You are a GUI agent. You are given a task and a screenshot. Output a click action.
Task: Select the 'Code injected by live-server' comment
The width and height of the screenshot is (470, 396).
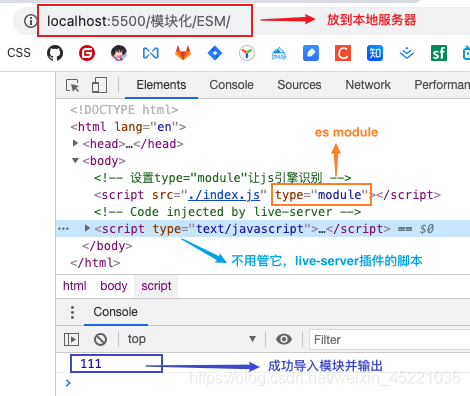(227, 212)
